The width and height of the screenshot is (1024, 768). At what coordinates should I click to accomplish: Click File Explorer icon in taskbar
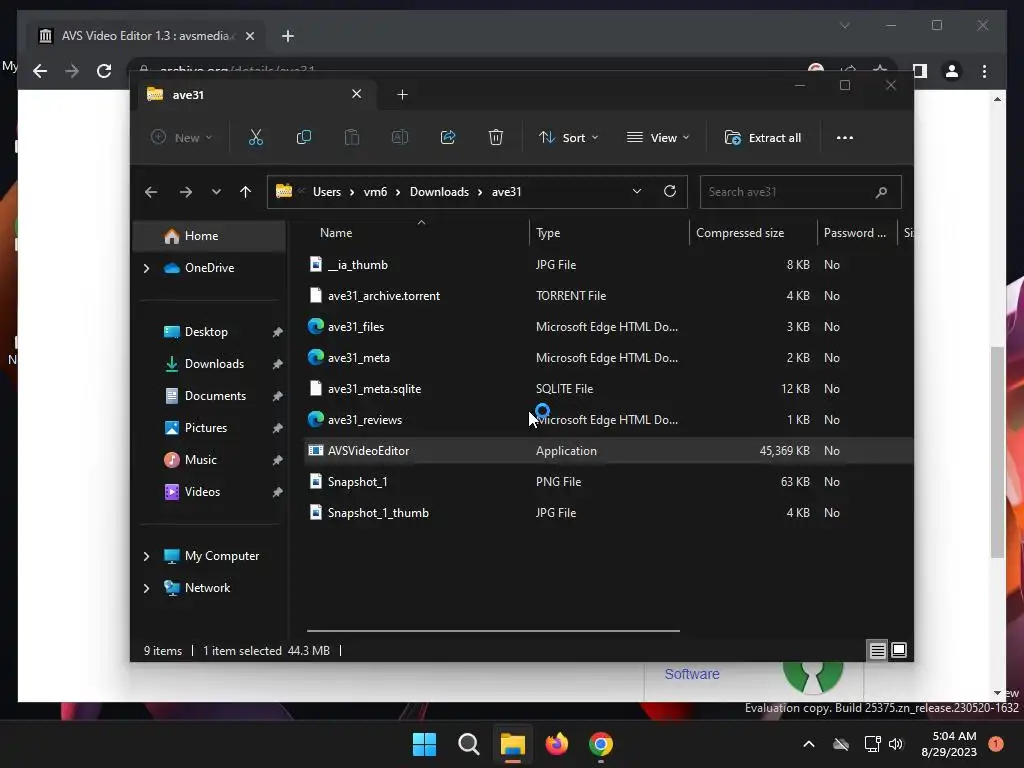pyautogui.click(x=513, y=744)
